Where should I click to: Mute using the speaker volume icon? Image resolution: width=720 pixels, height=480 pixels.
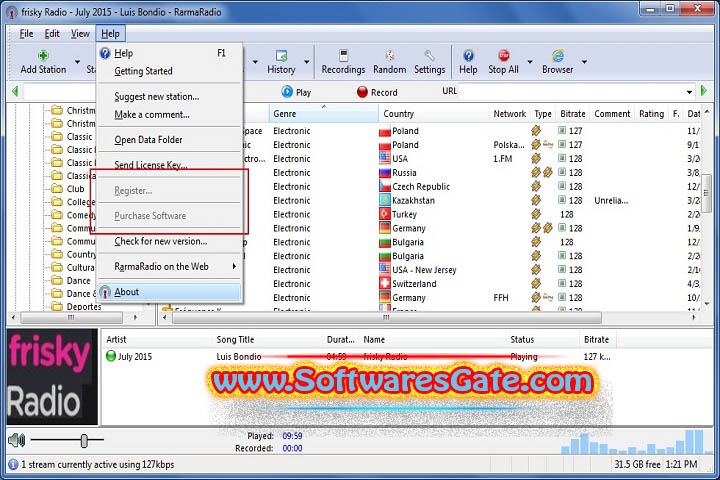[x=17, y=440]
